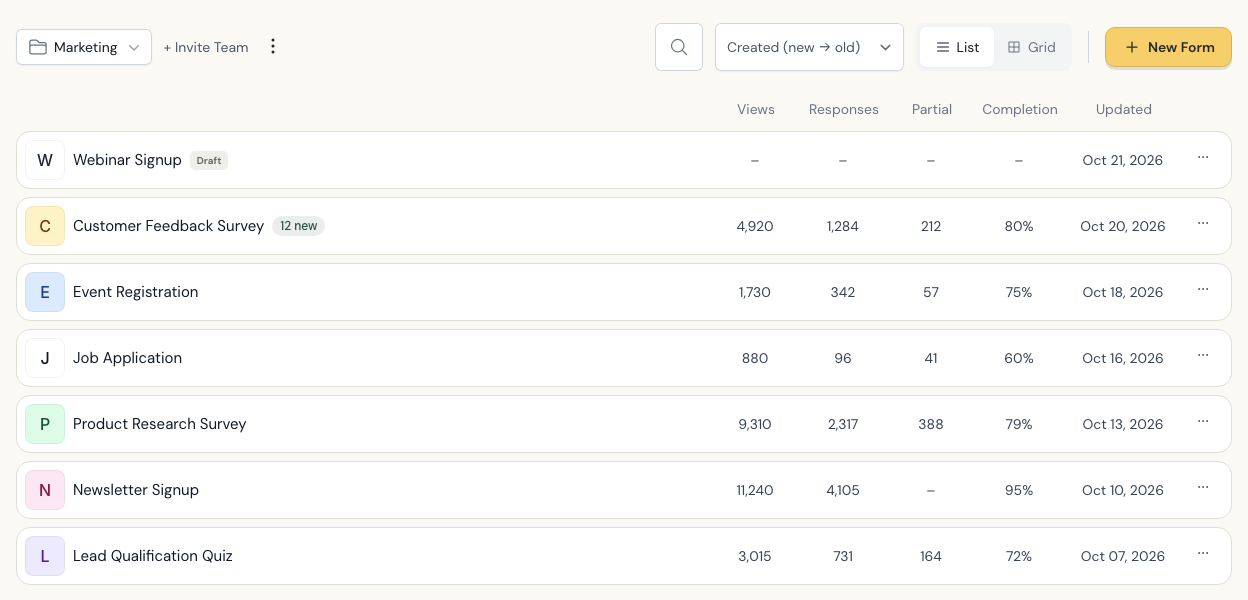Click the 1,730 views value
The height and width of the screenshot is (600, 1248).
coord(755,292)
